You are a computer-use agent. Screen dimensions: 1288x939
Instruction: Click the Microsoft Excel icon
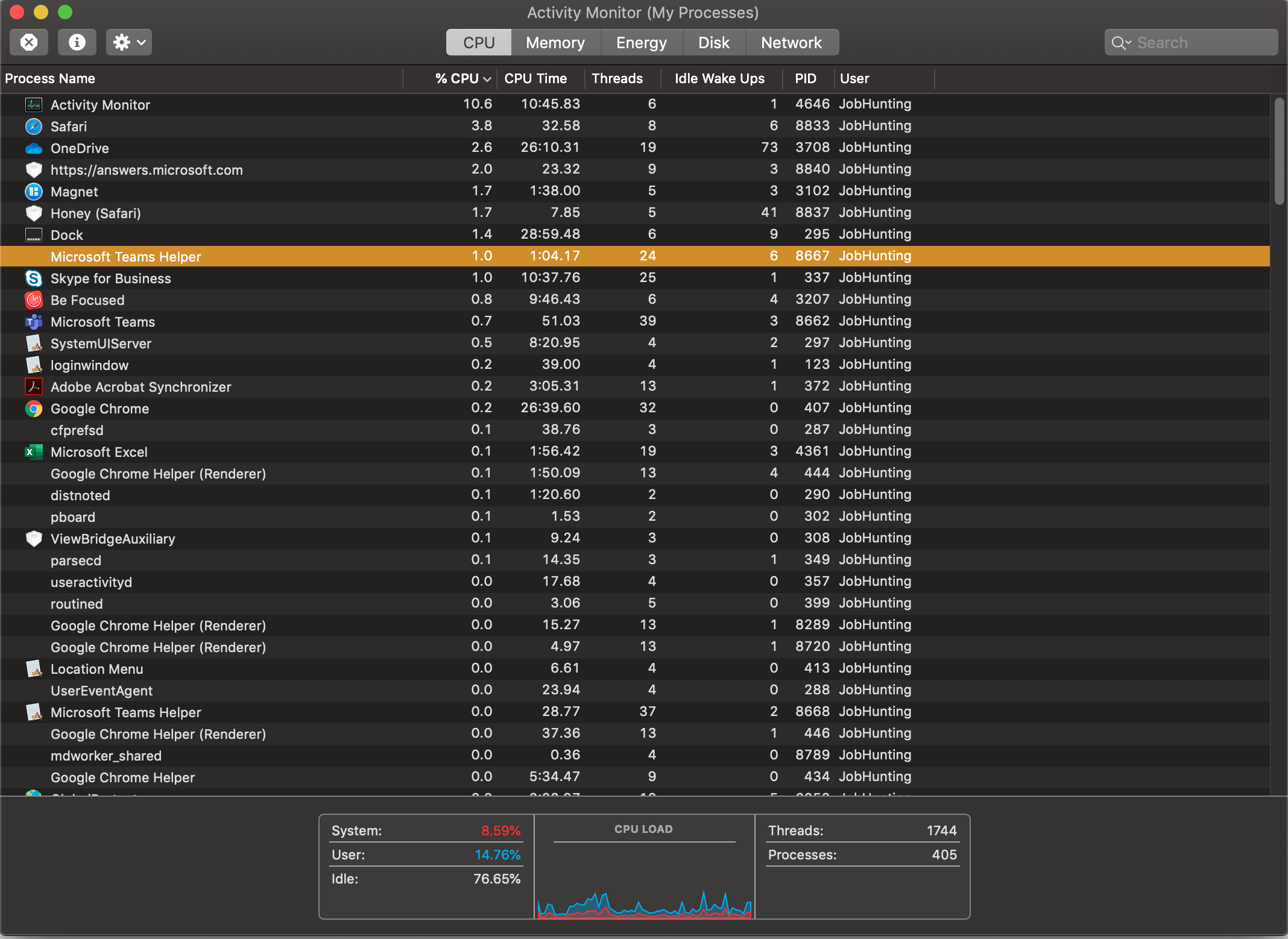(x=34, y=452)
